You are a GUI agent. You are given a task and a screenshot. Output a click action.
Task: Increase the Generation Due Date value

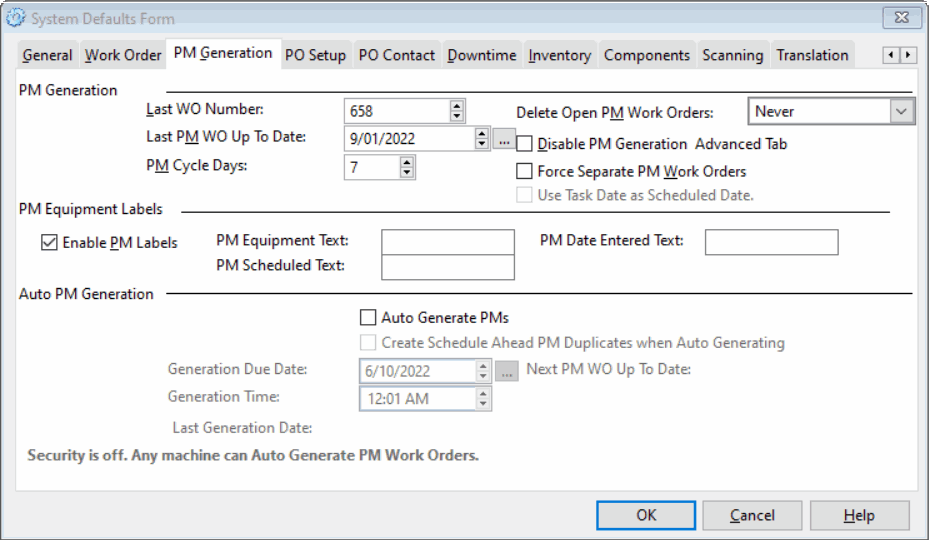[483, 366]
